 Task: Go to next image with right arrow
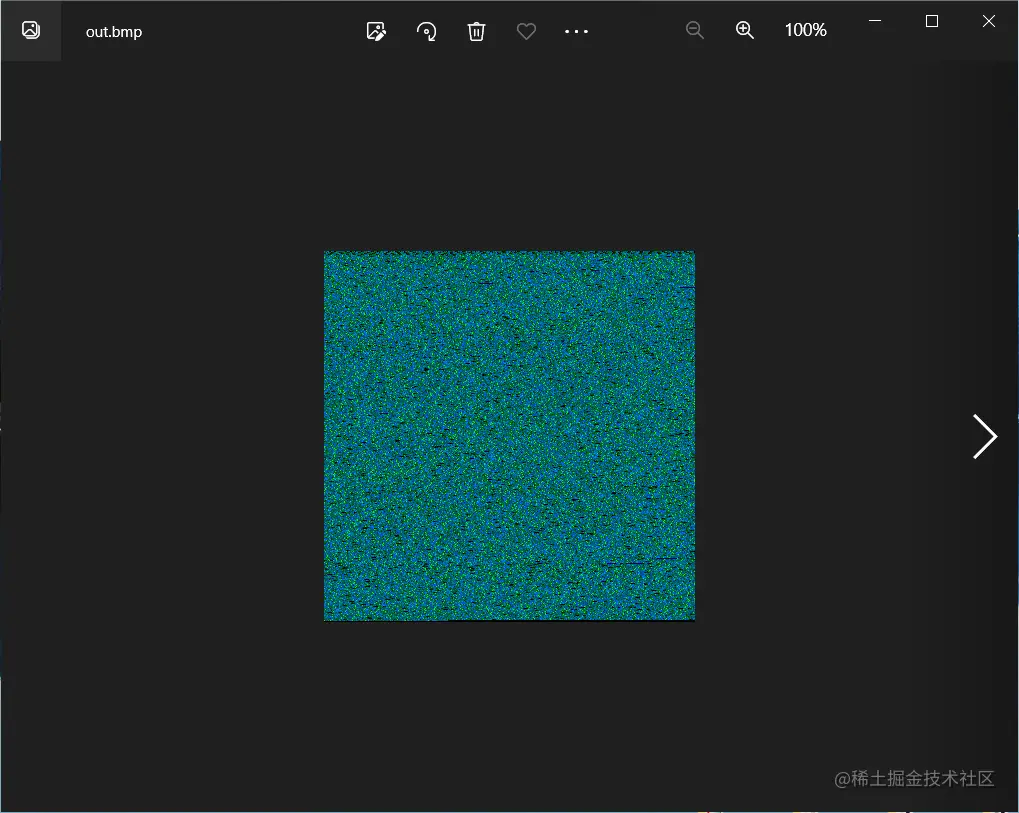985,436
